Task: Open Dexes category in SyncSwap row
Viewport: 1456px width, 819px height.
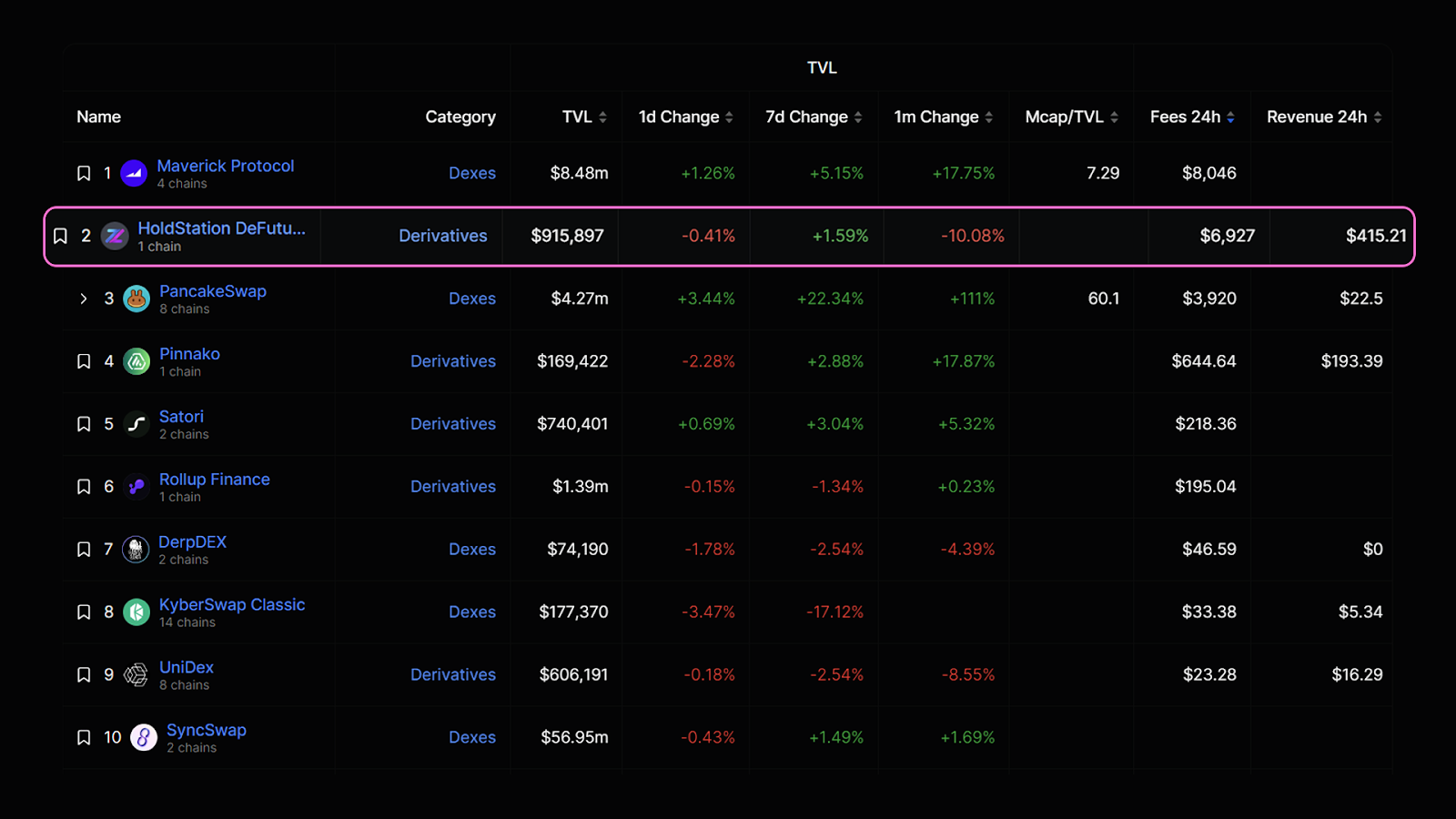Action: 472,737
